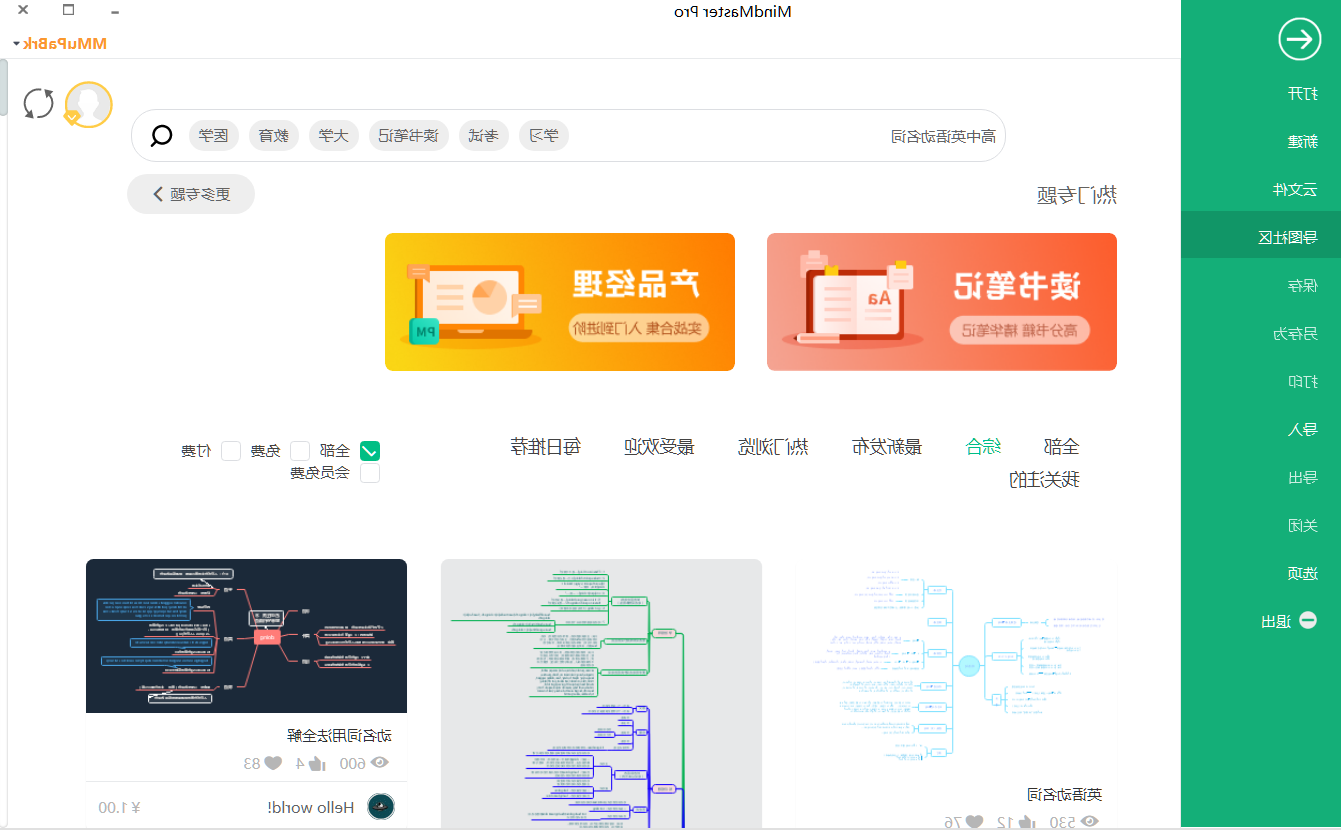Viewport: 1341px width, 830px height.
Task: Click the 大学 search tag
Action: 334,135
